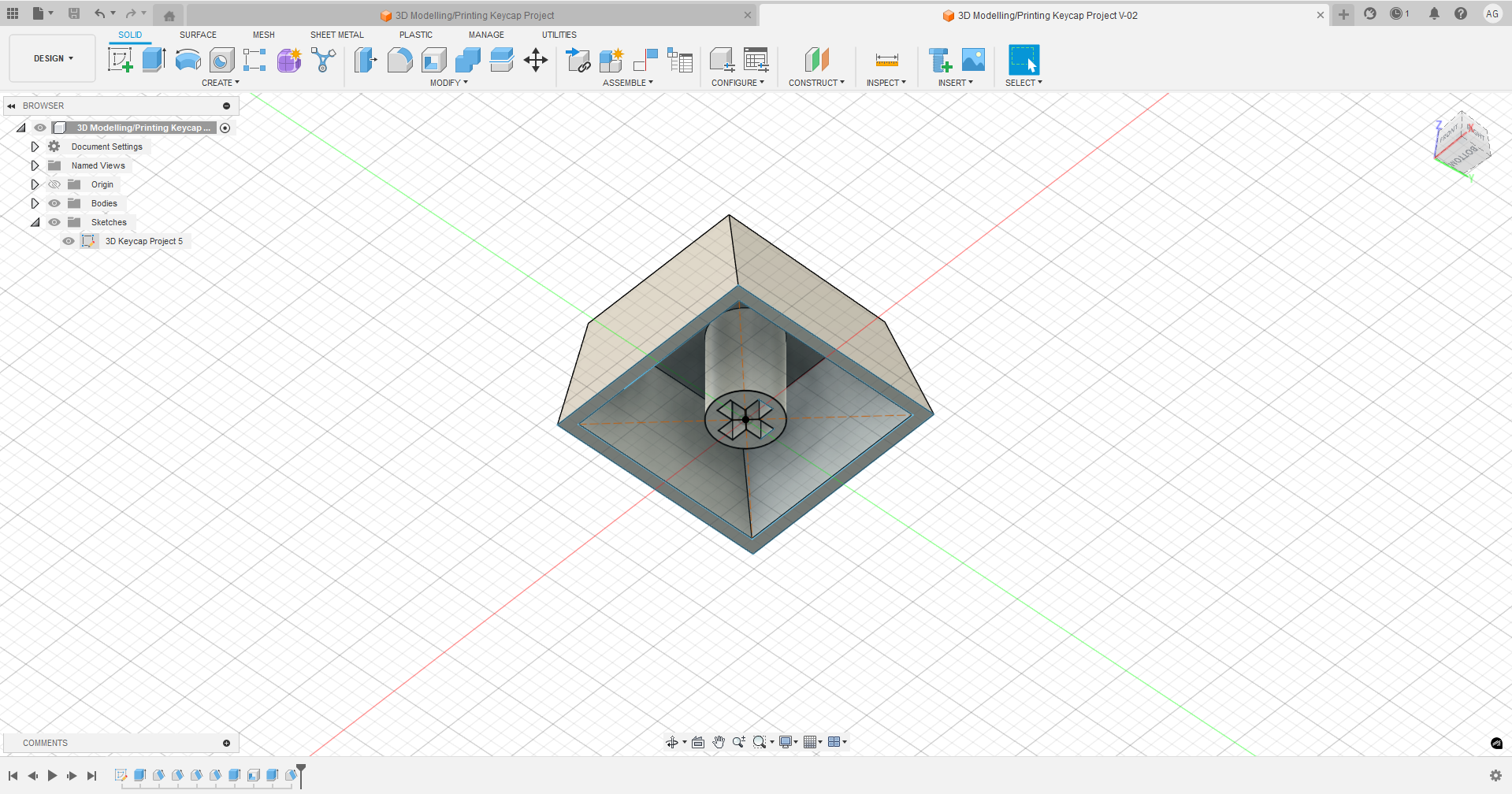The image size is (1512, 794).
Task: Expand the Document Settings node
Action: coord(35,147)
